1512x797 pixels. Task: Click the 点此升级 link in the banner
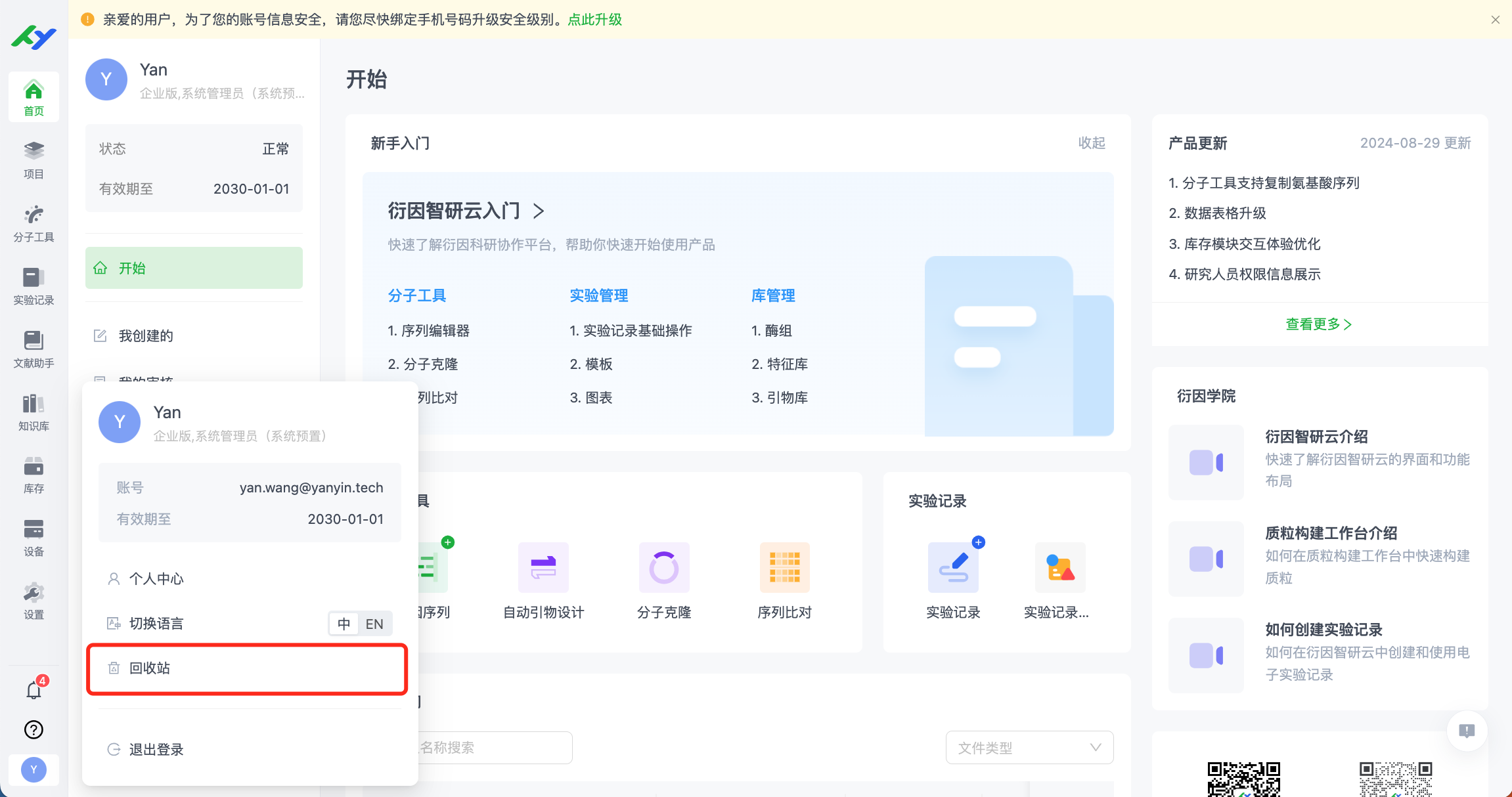click(593, 20)
